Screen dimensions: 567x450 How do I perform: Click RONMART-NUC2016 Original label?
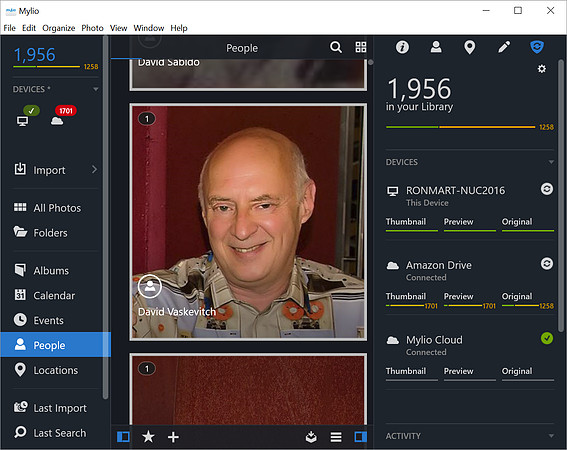click(517, 221)
